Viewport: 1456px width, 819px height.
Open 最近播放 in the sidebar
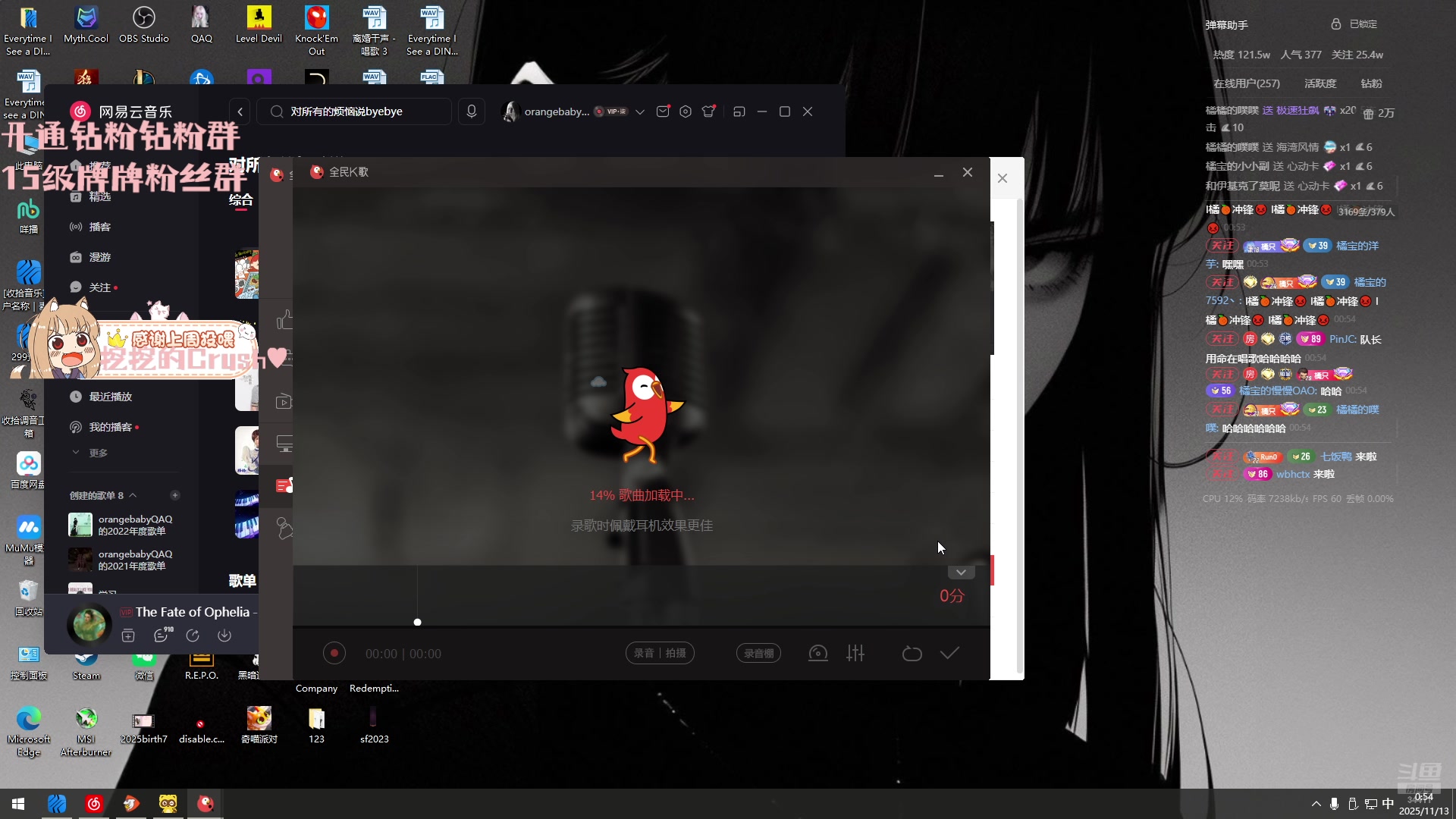point(110,397)
